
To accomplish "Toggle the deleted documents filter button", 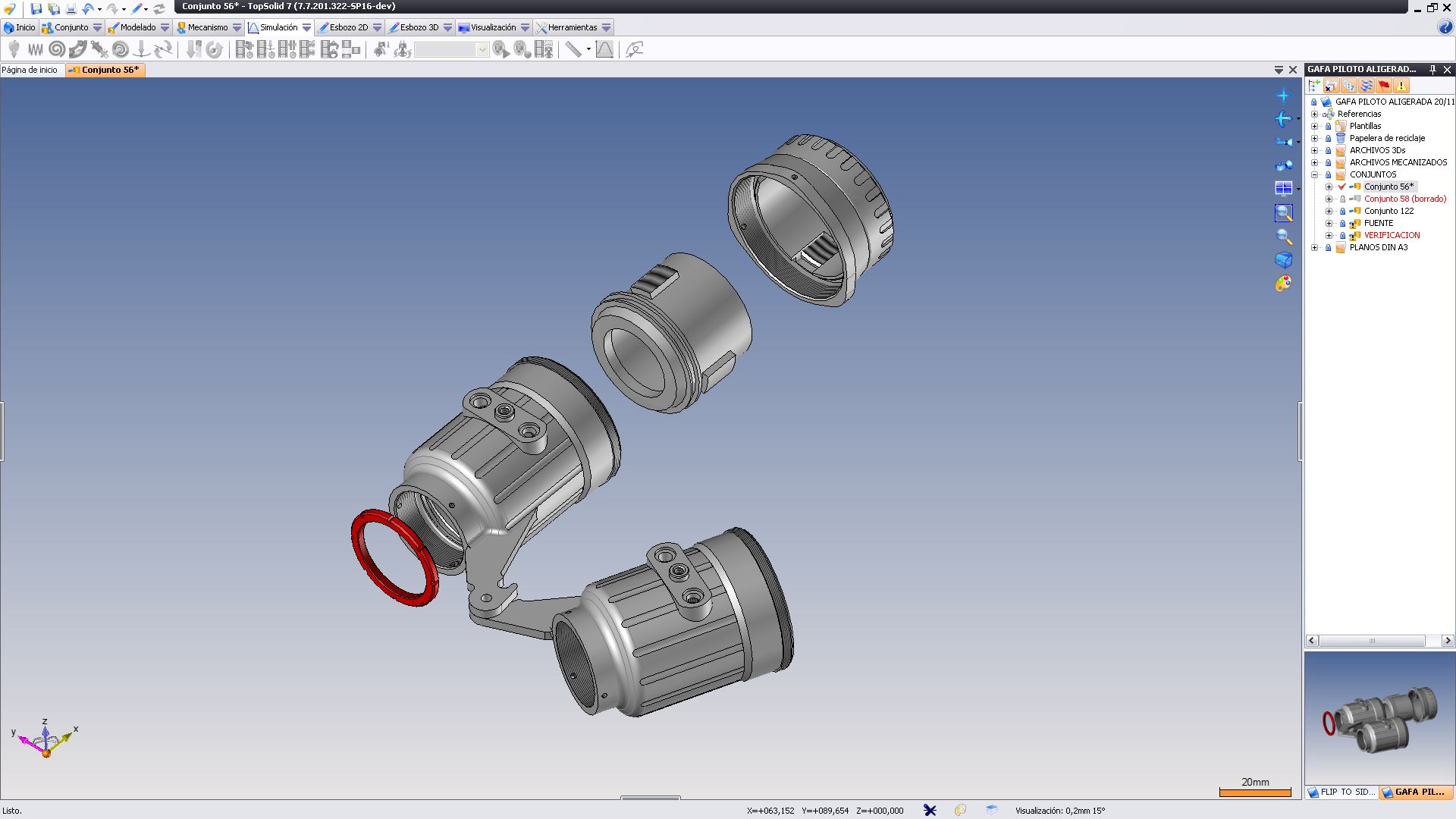I will (1332, 86).
